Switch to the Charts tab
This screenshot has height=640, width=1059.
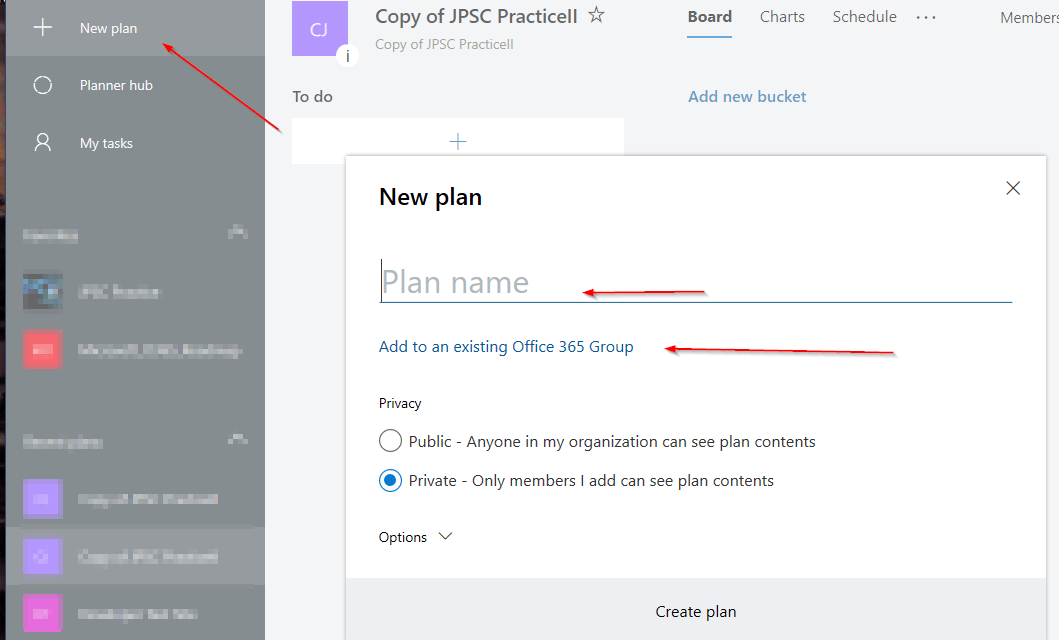(x=782, y=16)
